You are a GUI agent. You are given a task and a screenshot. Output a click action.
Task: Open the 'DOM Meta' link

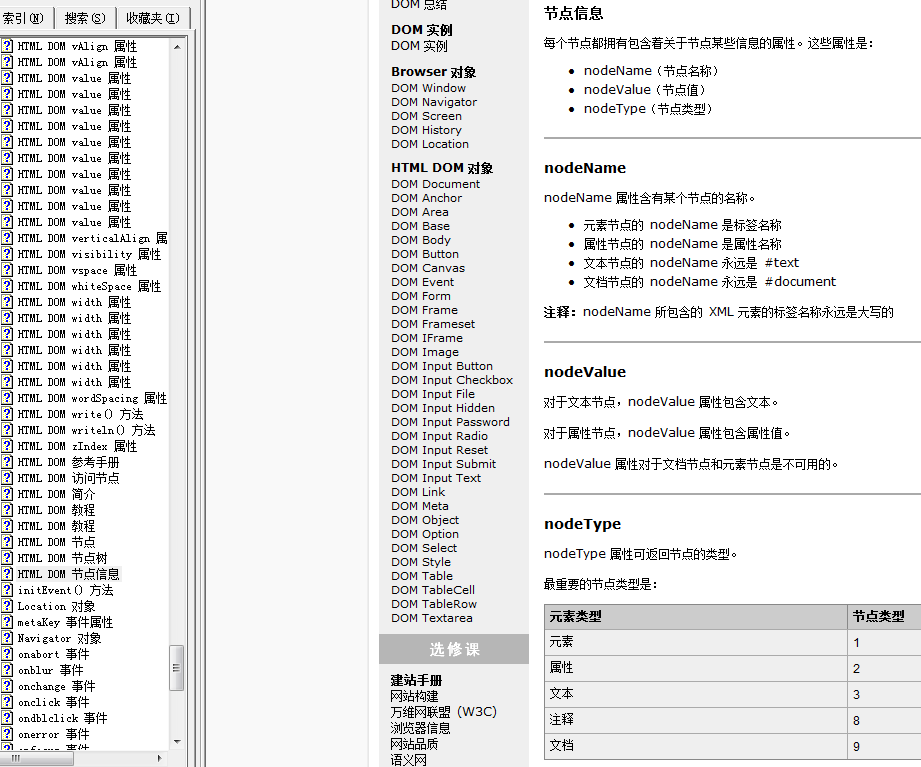click(420, 506)
